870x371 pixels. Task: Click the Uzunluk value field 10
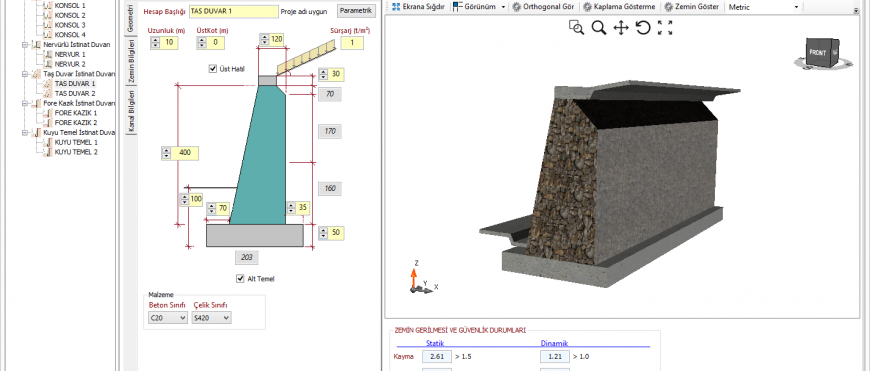tap(169, 43)
